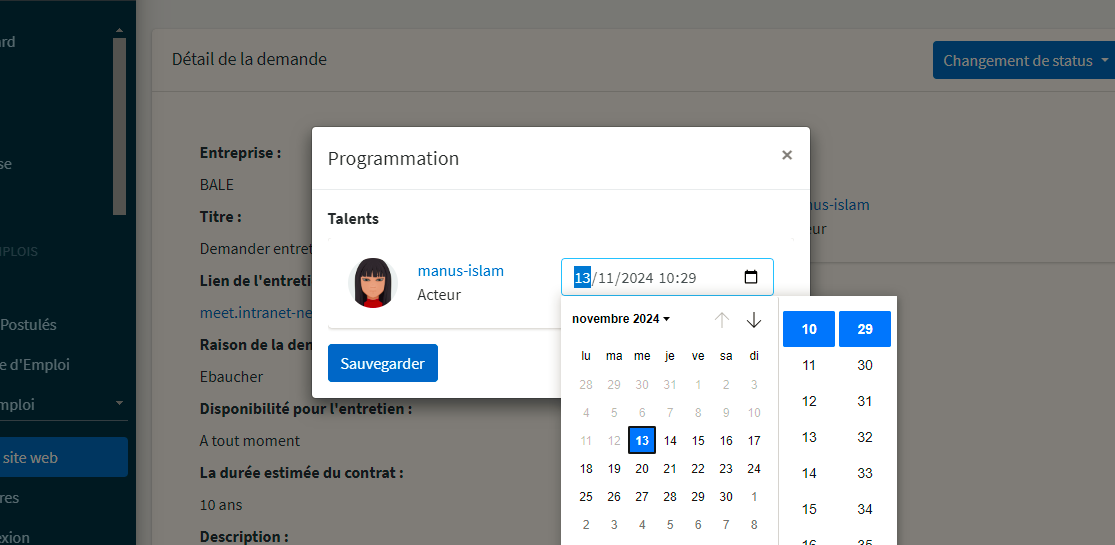Screen dimensions: 1115x545
Task: Select hour 13 in the time column
Action: 809,437
